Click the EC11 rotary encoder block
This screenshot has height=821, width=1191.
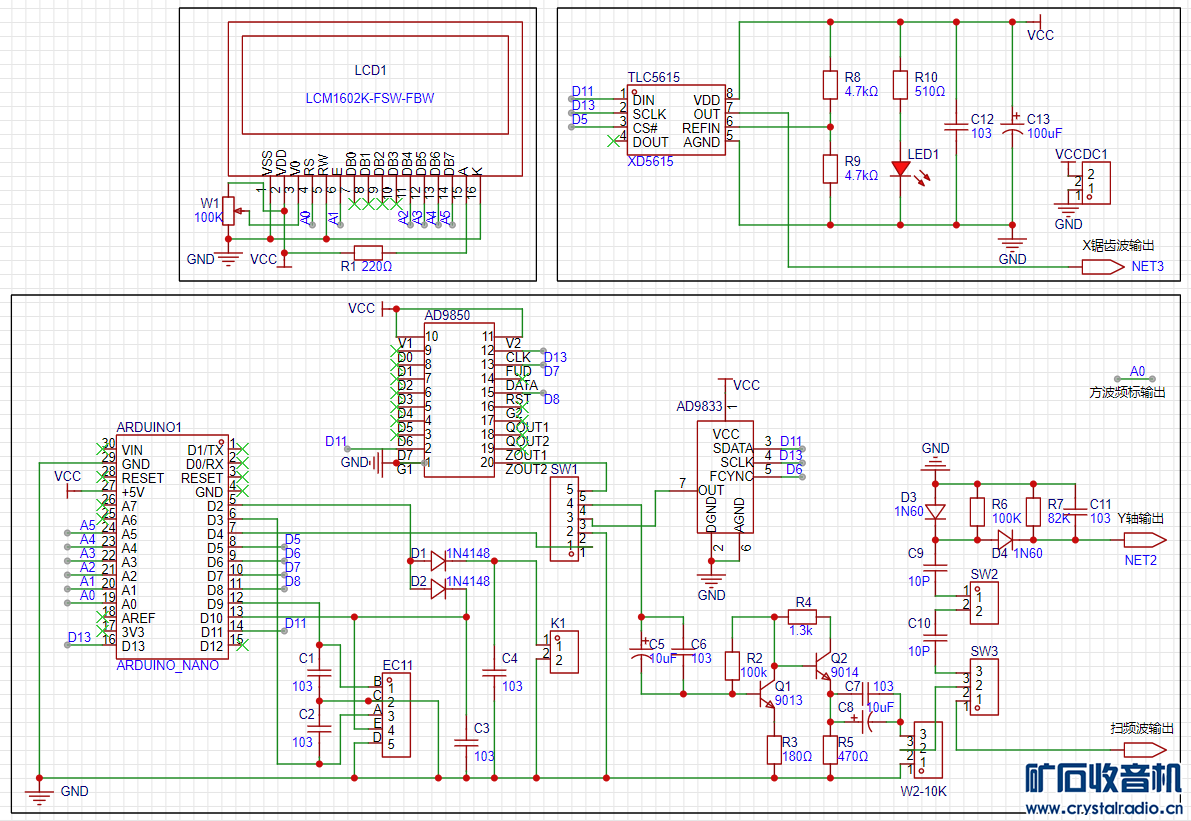click(x=395, y=715)
